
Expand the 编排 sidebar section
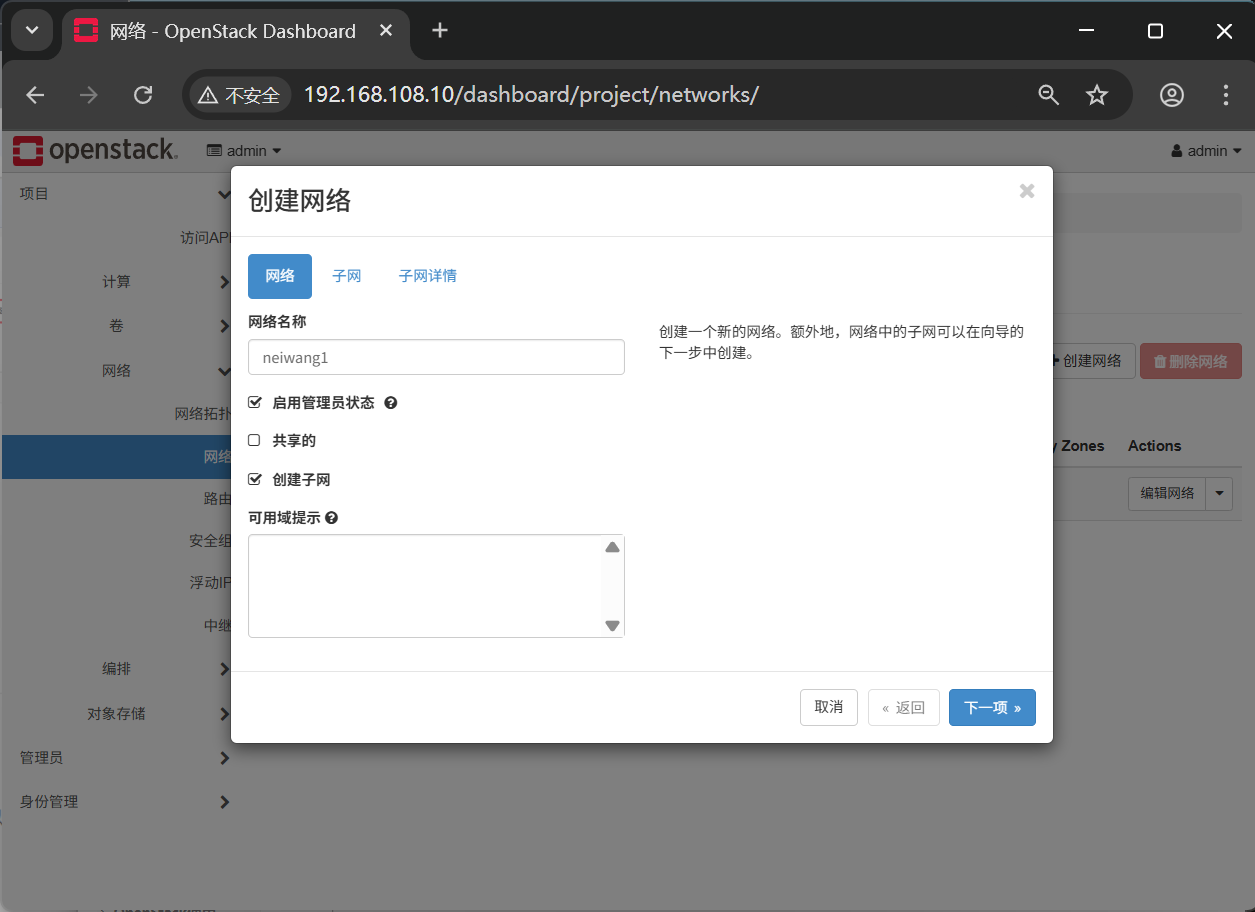116,669
